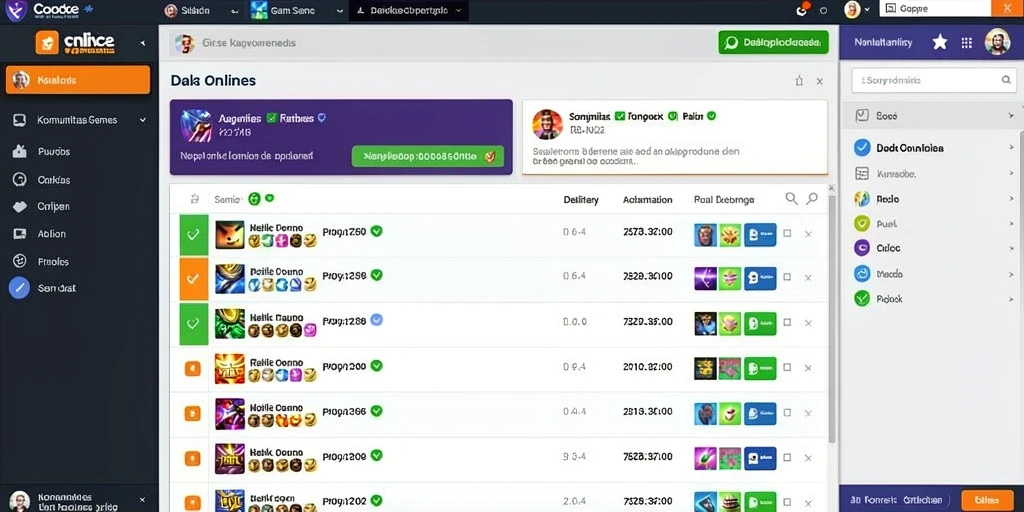Click the green Picjsk check icon in right panel
The image size is (1024, 512).
click(862, 298)
